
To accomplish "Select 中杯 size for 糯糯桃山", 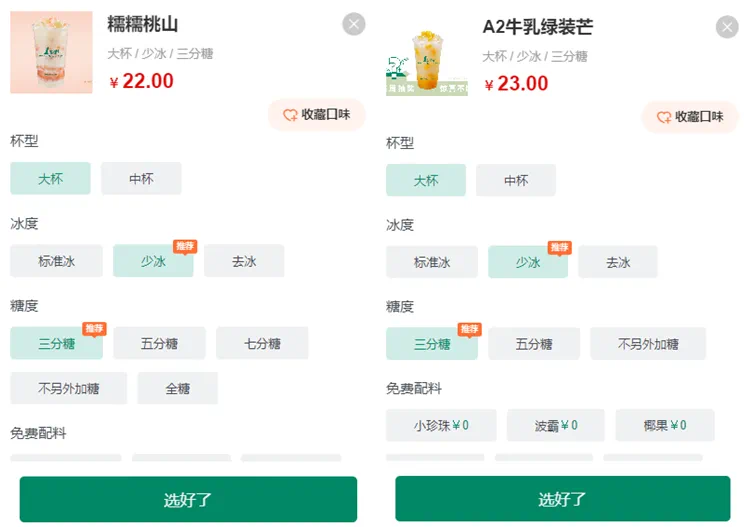I will click(141, 178).
